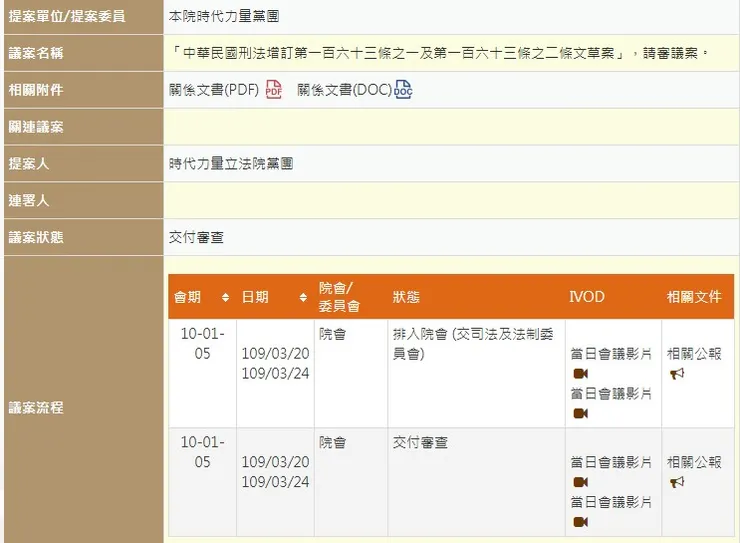Click the 關係文書(DOC) link text
The image size is (740, 543).
pos(345,90)
